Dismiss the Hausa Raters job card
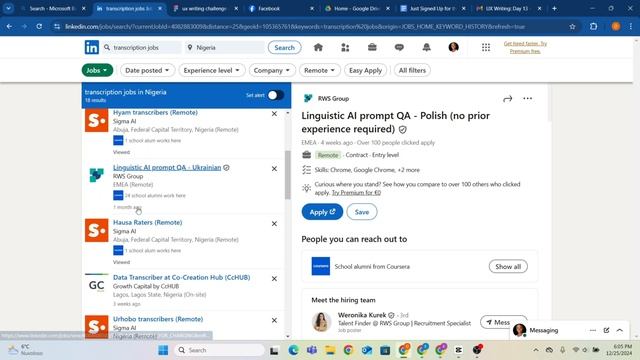The image size is (640, 360). (x=274, y=224)
